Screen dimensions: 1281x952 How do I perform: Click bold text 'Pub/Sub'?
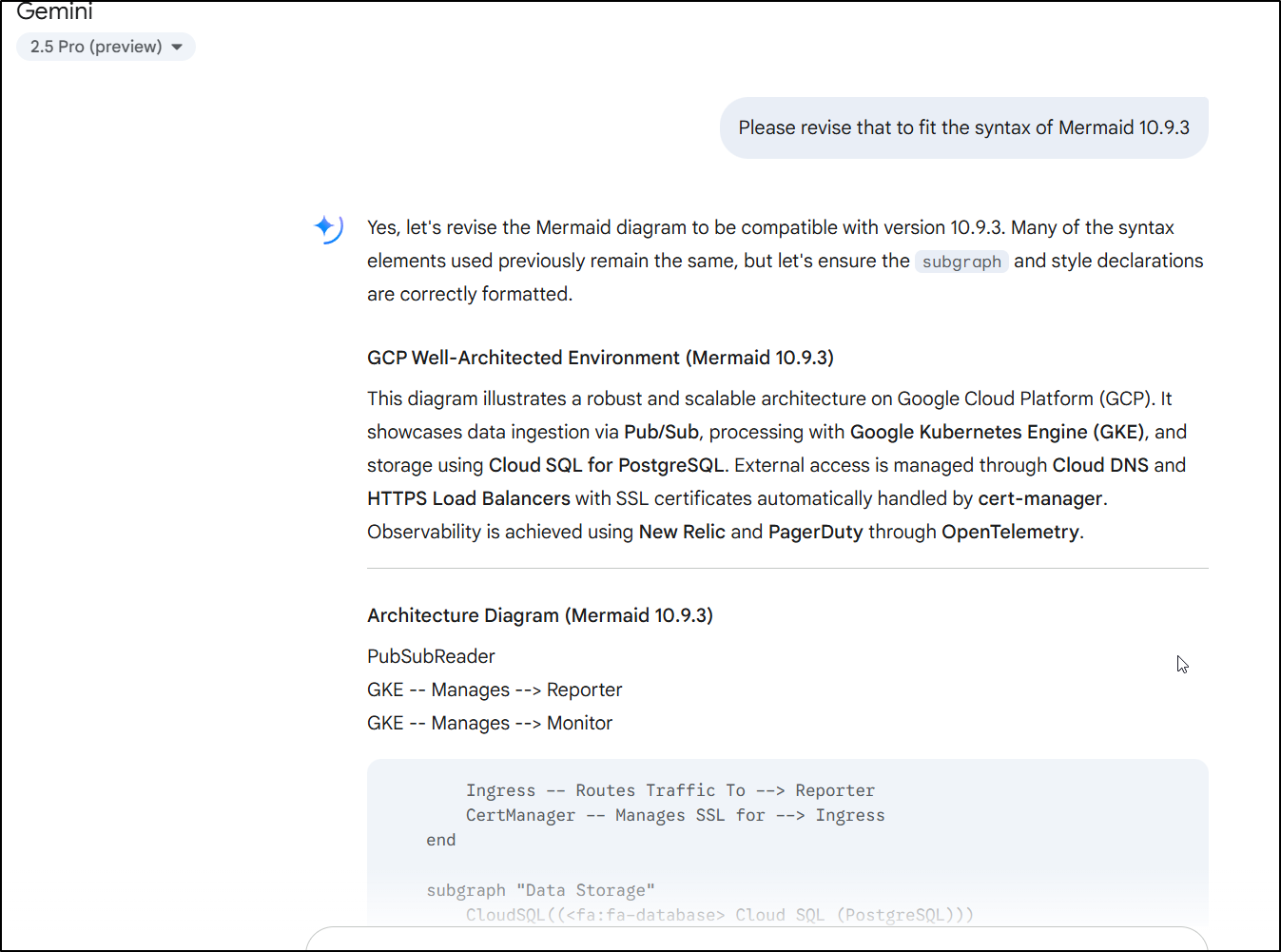click(x=661, y=432)
